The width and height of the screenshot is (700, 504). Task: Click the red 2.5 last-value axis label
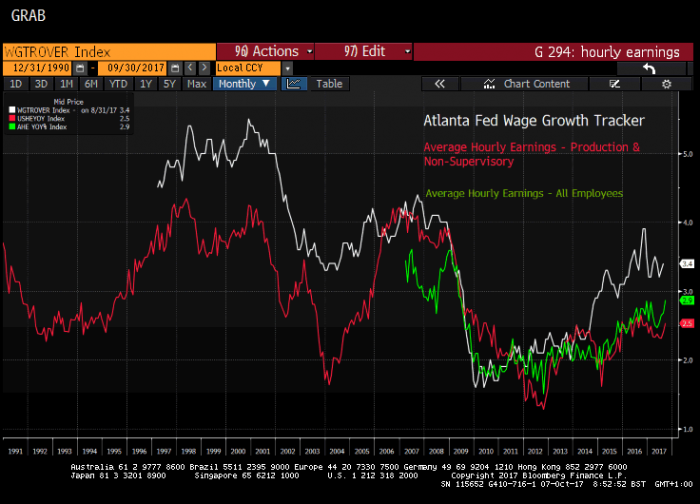pyautogui.click(x=687, y=323)
